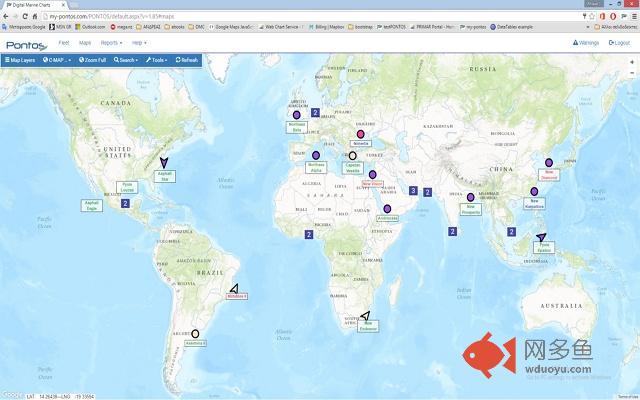Select the pink Nirmetta vessel marker
Viewport: 640px width, 400px height.
click(362, 134)
